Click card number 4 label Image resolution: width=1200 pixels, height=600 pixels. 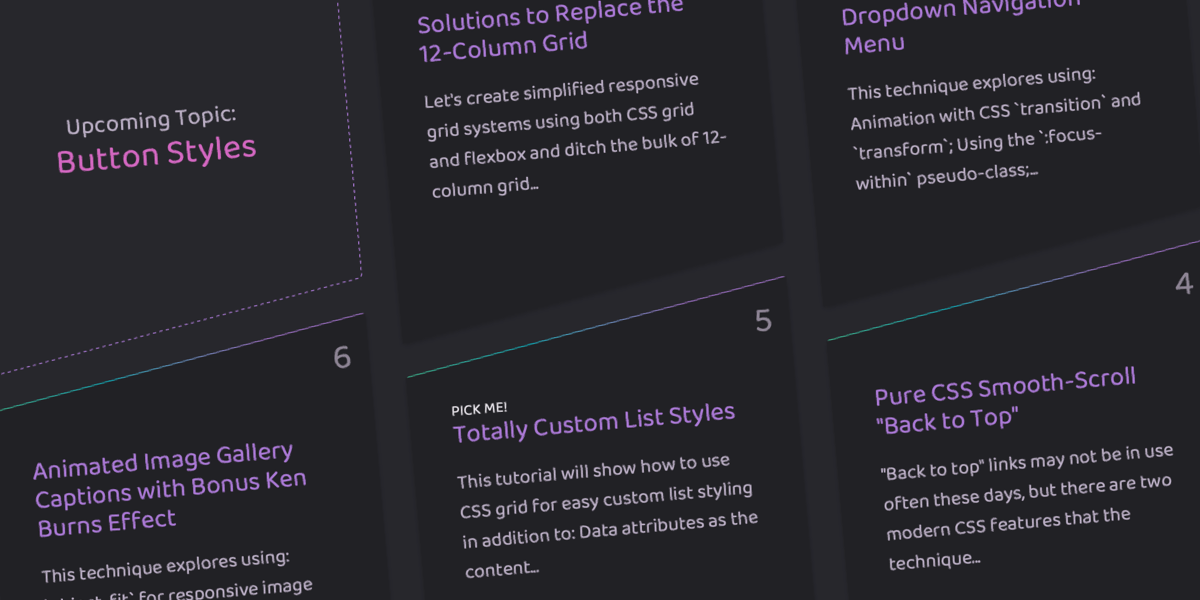pos(1184,283)
